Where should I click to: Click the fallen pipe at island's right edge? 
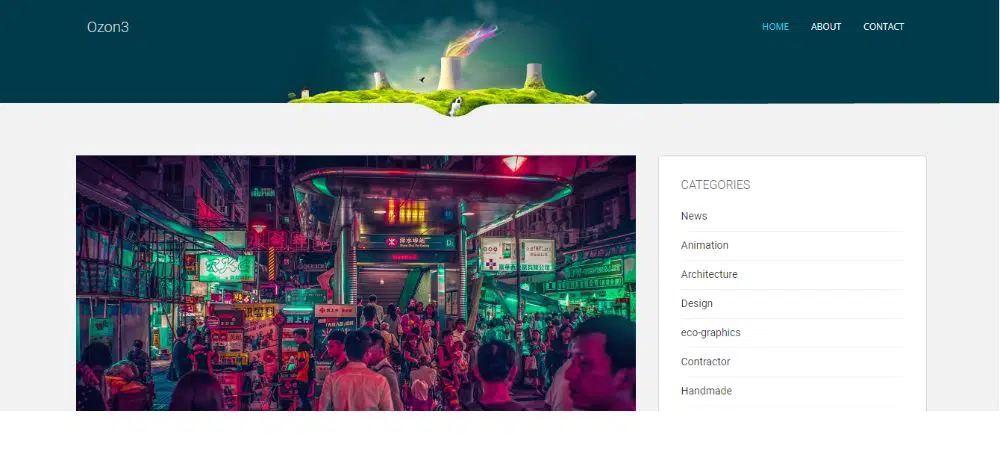[590, 95]
